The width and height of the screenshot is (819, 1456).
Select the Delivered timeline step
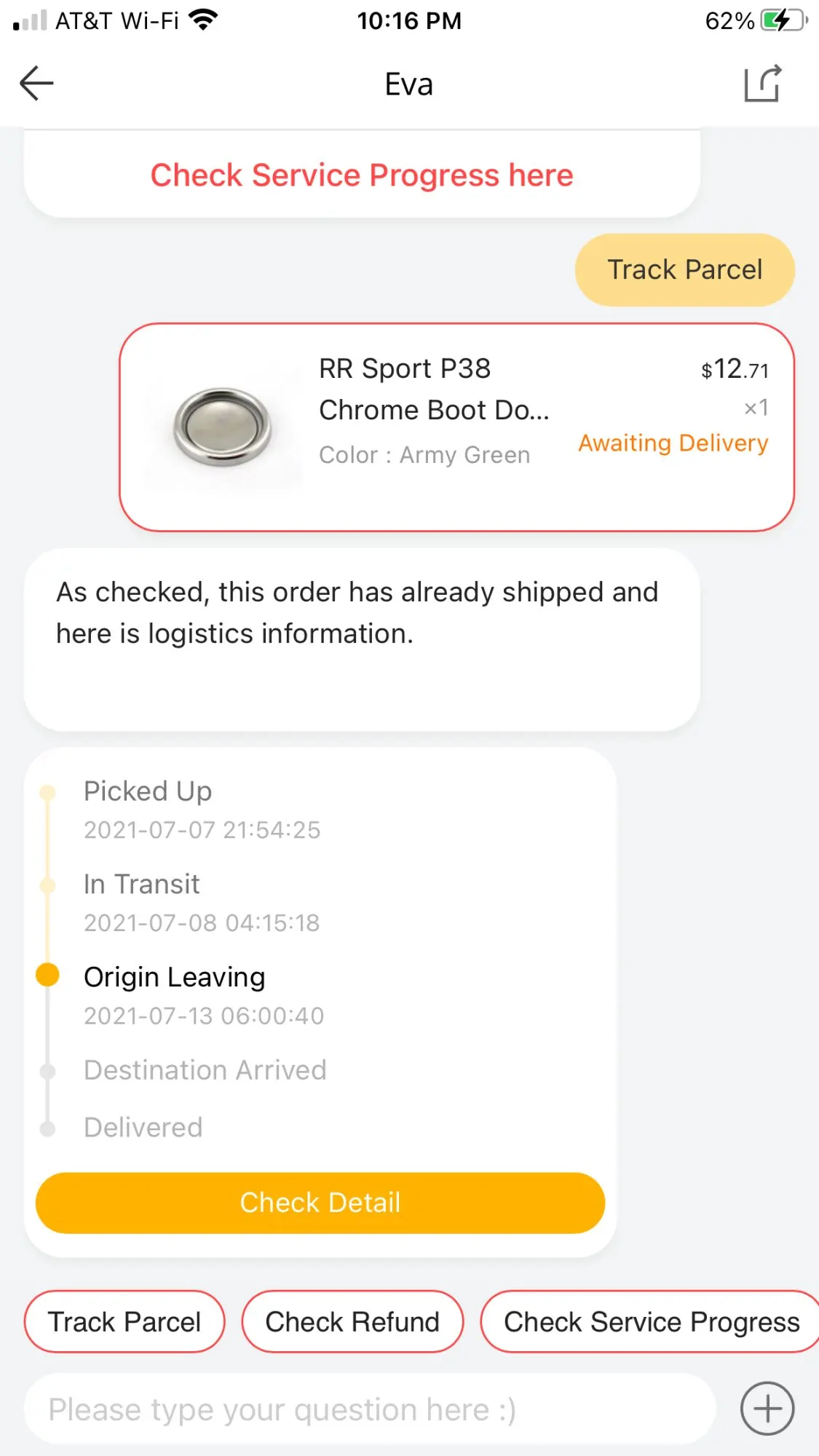(x=143, y=1128)
